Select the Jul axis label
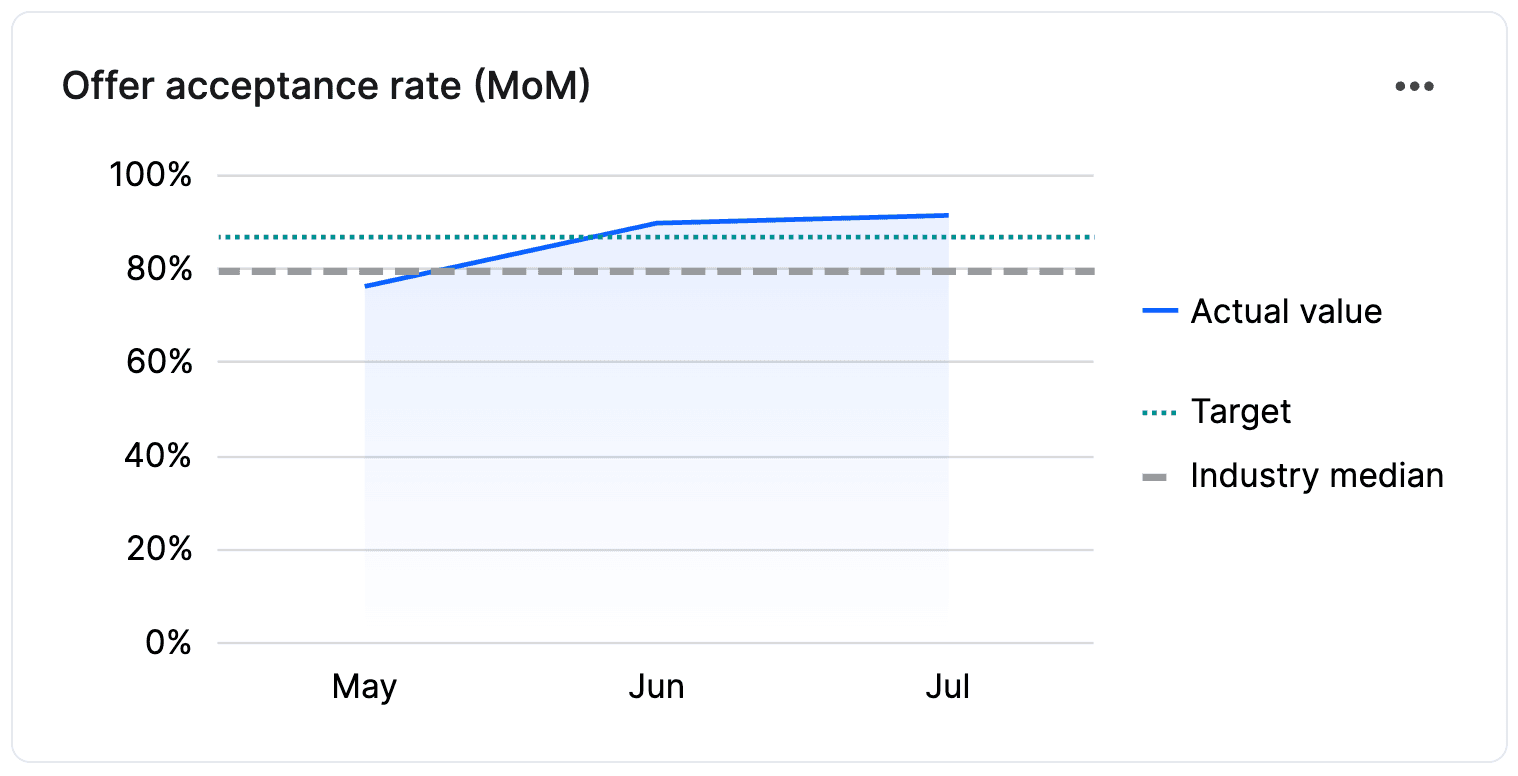1518x776 pixels. click(946, 686)
